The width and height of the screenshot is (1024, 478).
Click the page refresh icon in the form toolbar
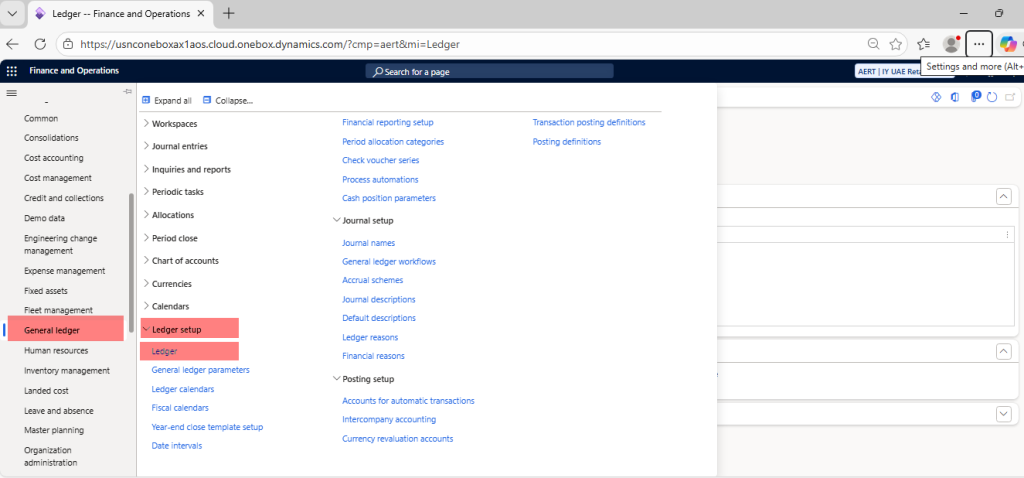pos(992,97)
